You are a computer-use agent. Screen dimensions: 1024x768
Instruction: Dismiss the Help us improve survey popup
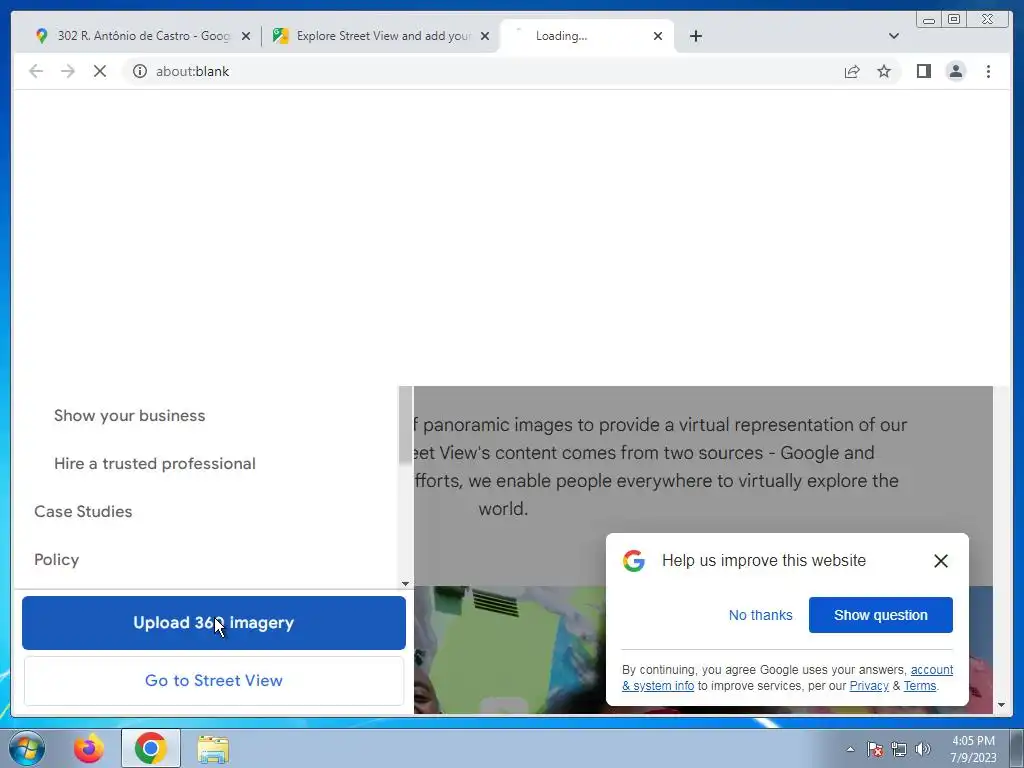coord(940,561)
